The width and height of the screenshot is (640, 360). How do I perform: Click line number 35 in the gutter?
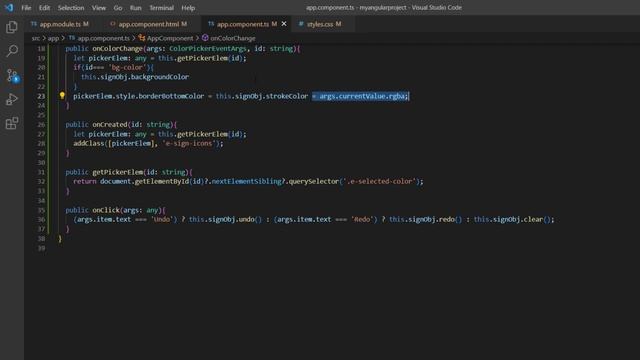pyautogui.click(x=41, y=210)
